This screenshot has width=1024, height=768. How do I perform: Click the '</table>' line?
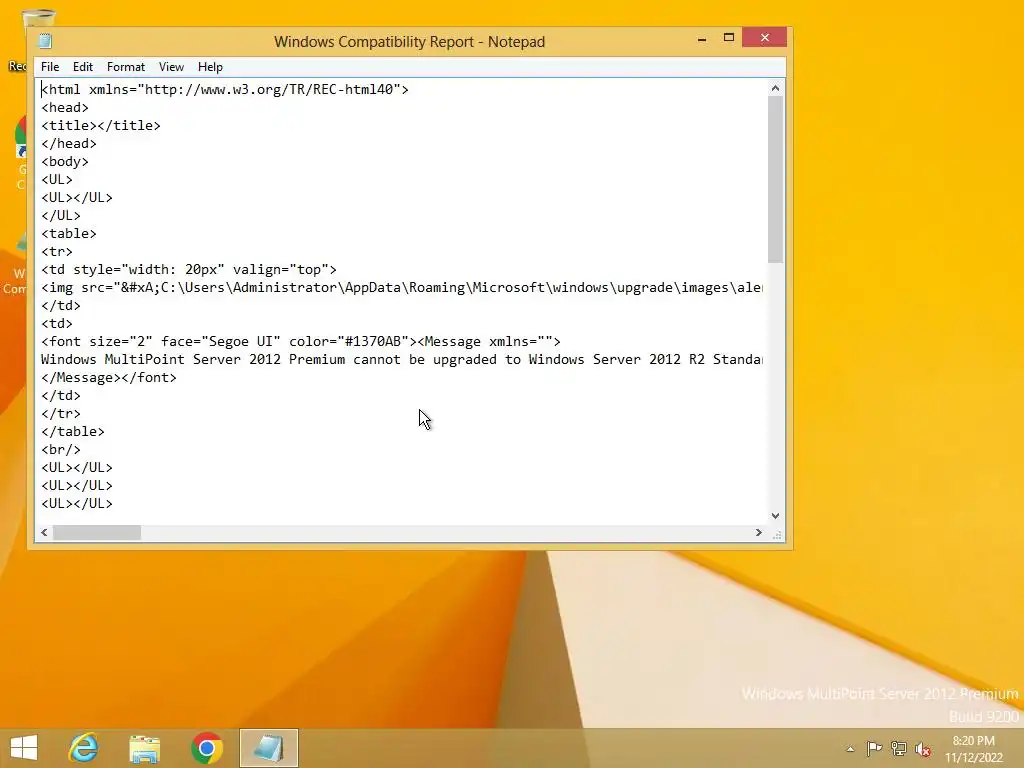(72, 432)
